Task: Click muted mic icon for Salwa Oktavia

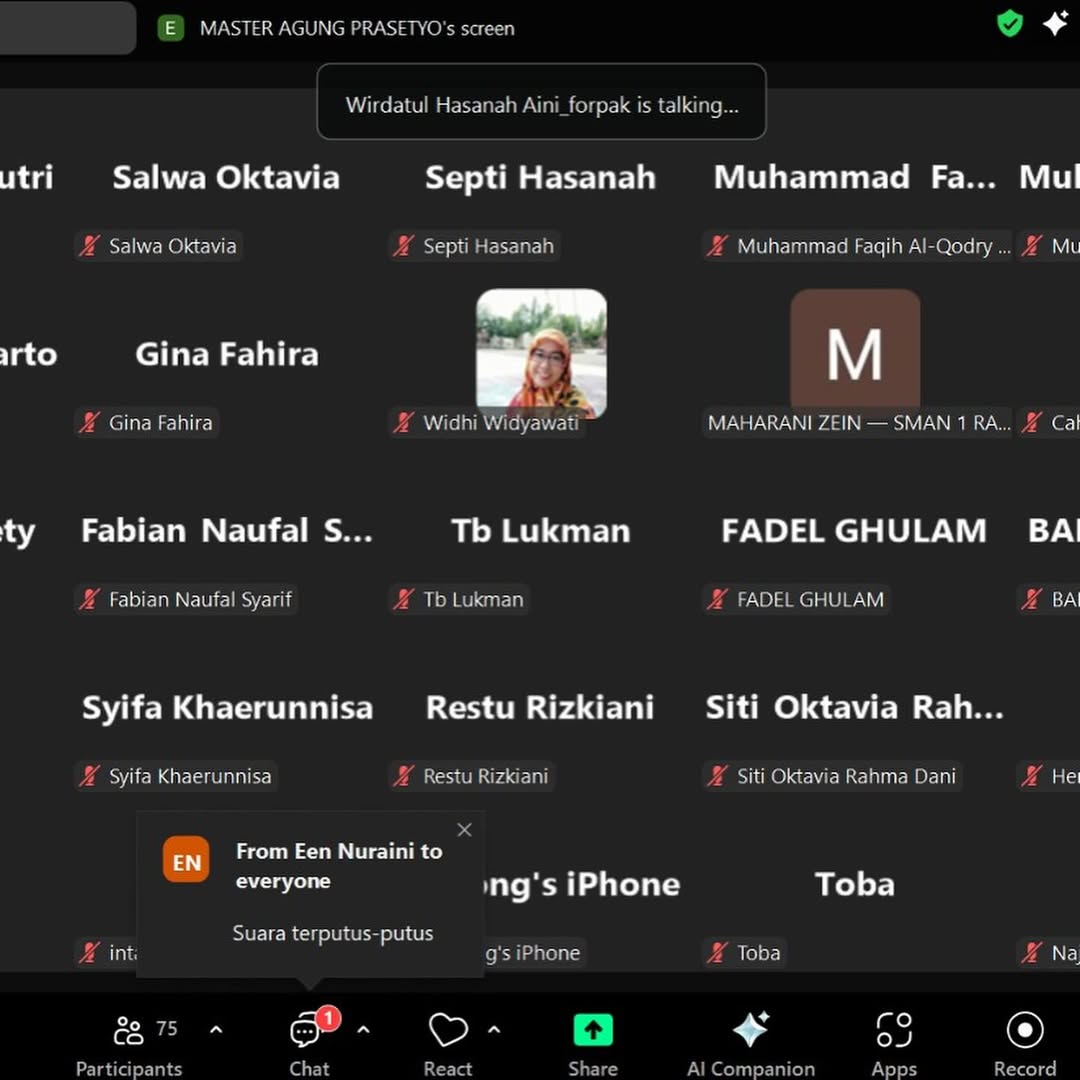Action: (x=91, y=246)
